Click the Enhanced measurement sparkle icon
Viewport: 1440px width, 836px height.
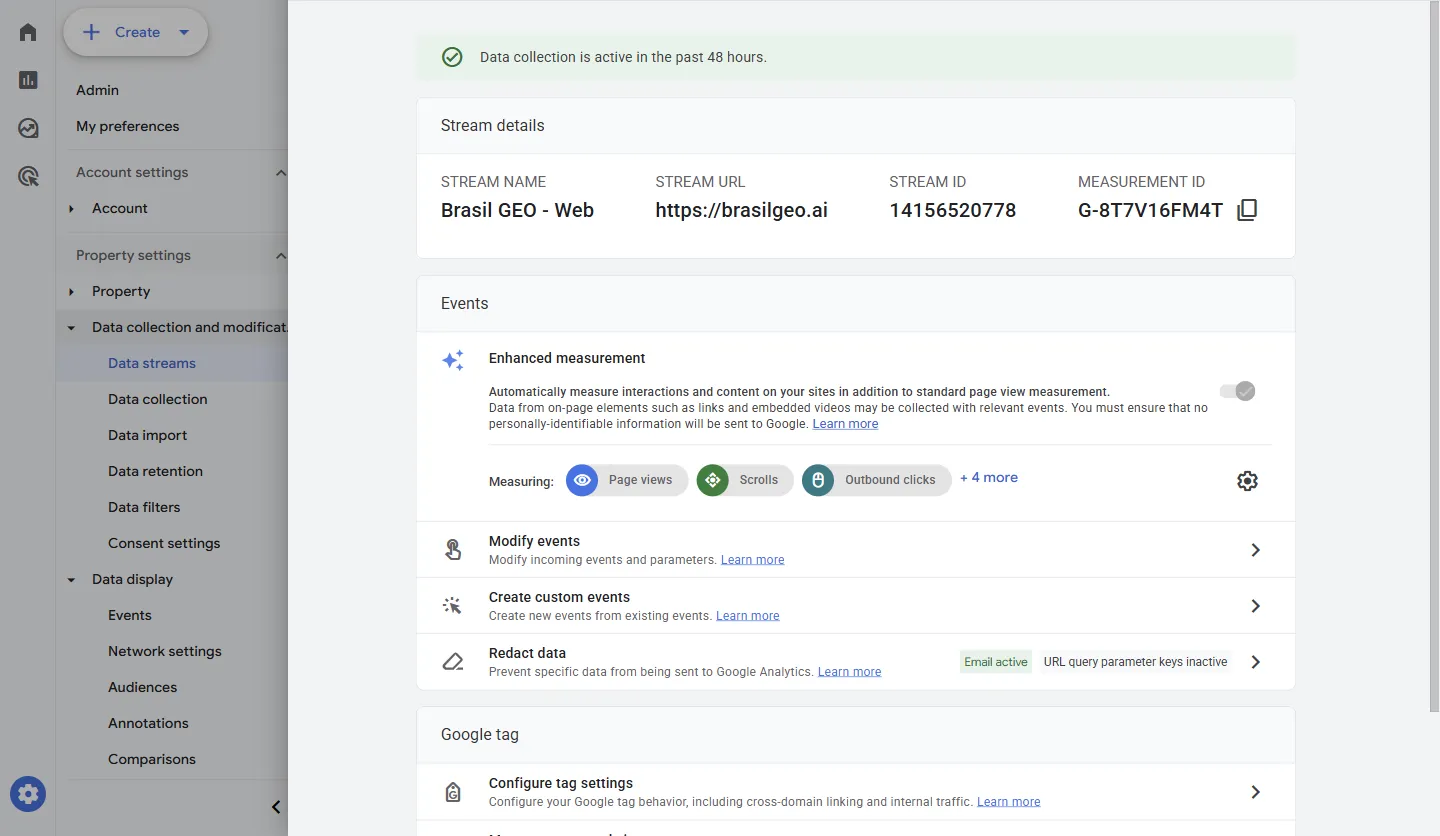453,360
